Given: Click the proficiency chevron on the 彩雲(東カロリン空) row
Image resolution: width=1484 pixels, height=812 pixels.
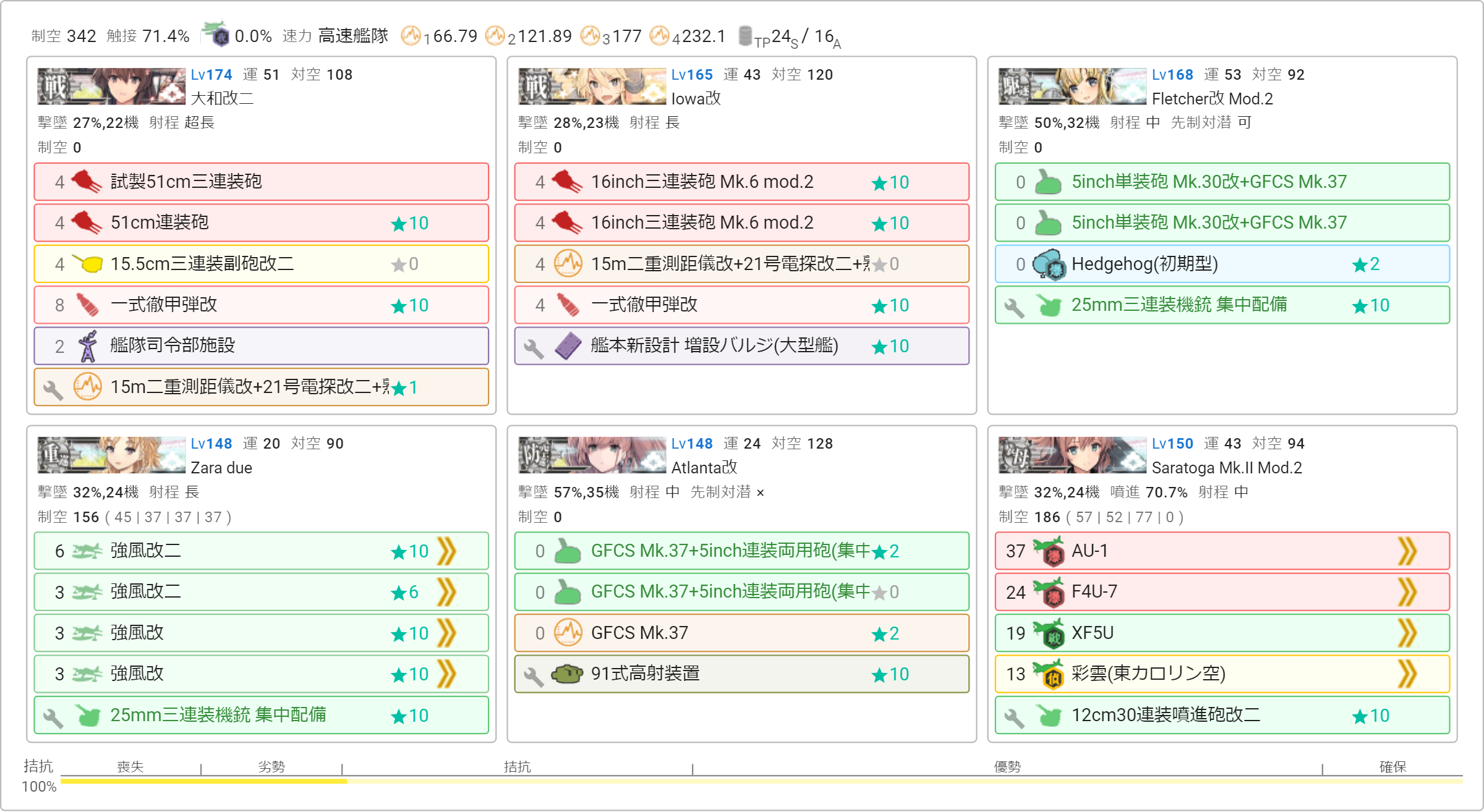Looking at the screenshot, I should pos(1407,674).
